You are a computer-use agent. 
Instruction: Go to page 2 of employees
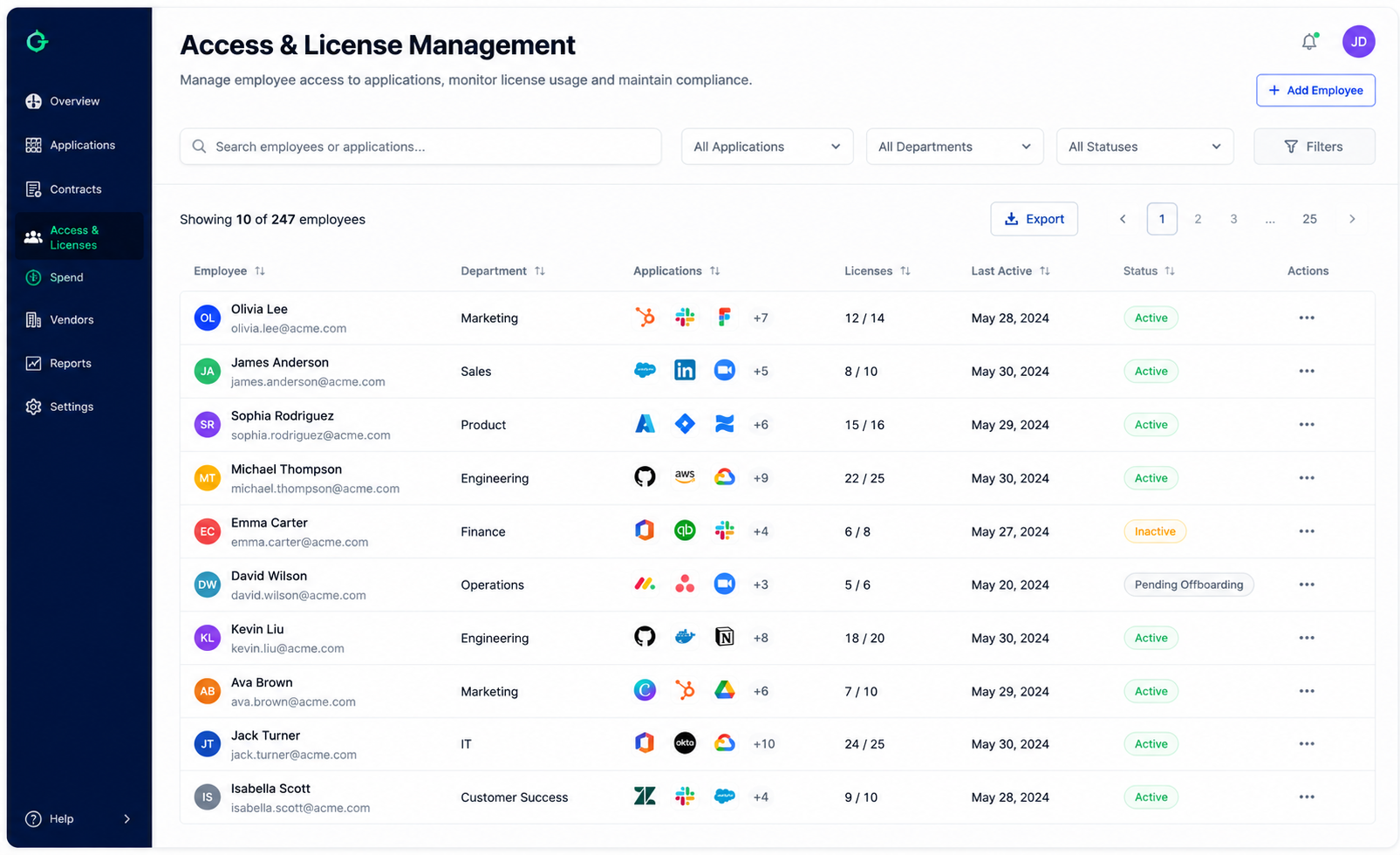coord(1198,219)
